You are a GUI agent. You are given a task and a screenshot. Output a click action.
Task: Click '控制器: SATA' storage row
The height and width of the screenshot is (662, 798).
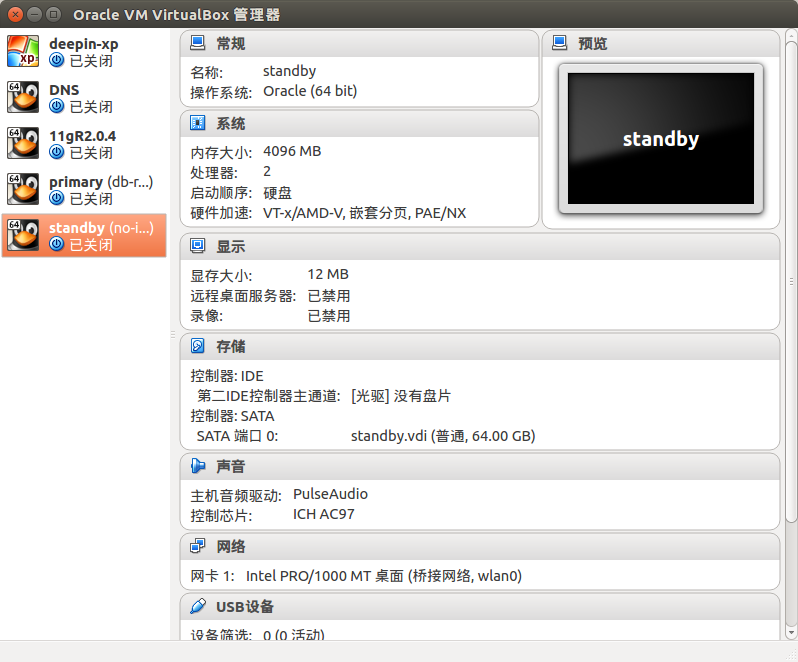coord(233,416)
